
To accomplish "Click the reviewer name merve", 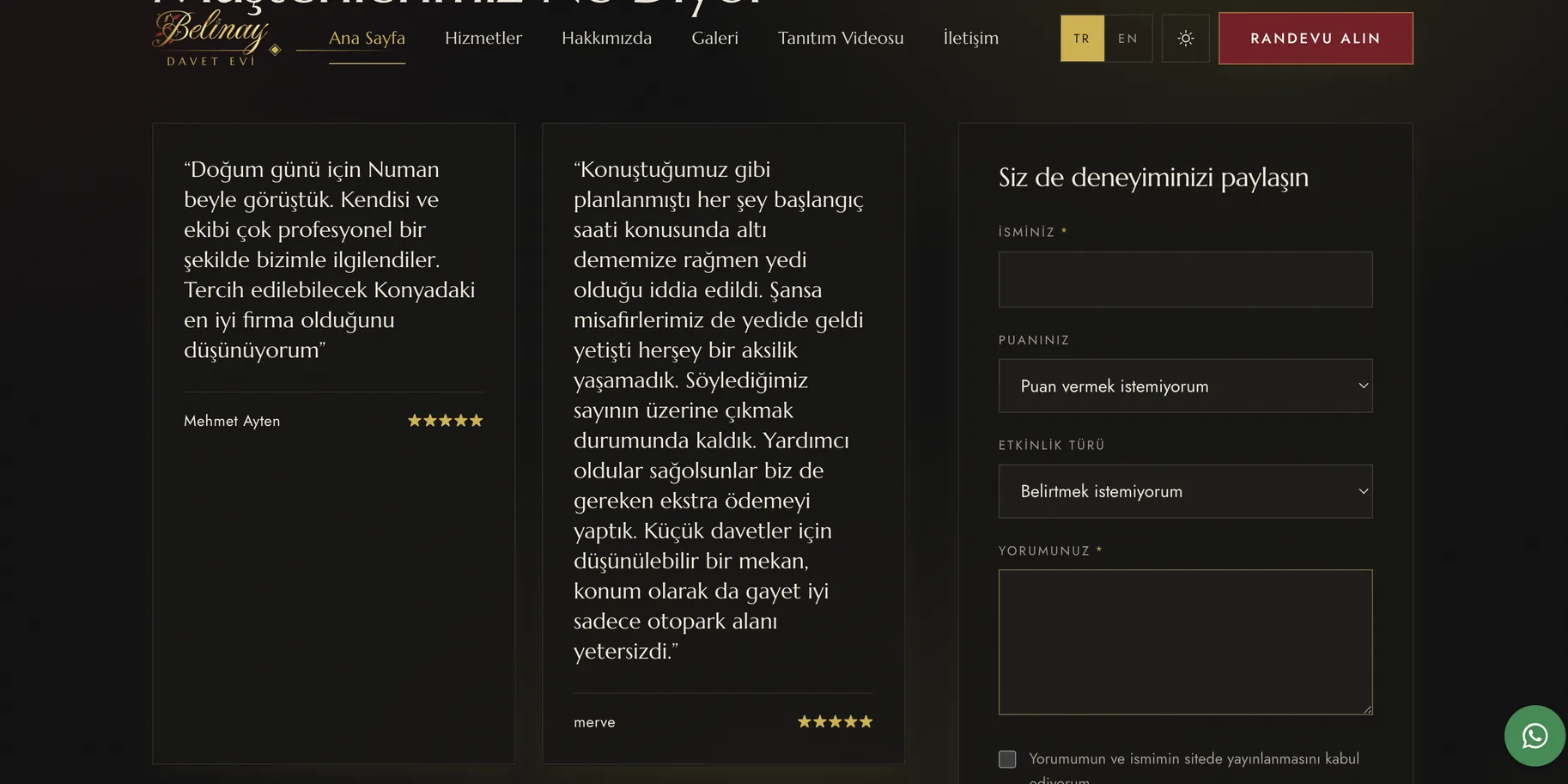I will coord(594,722).
